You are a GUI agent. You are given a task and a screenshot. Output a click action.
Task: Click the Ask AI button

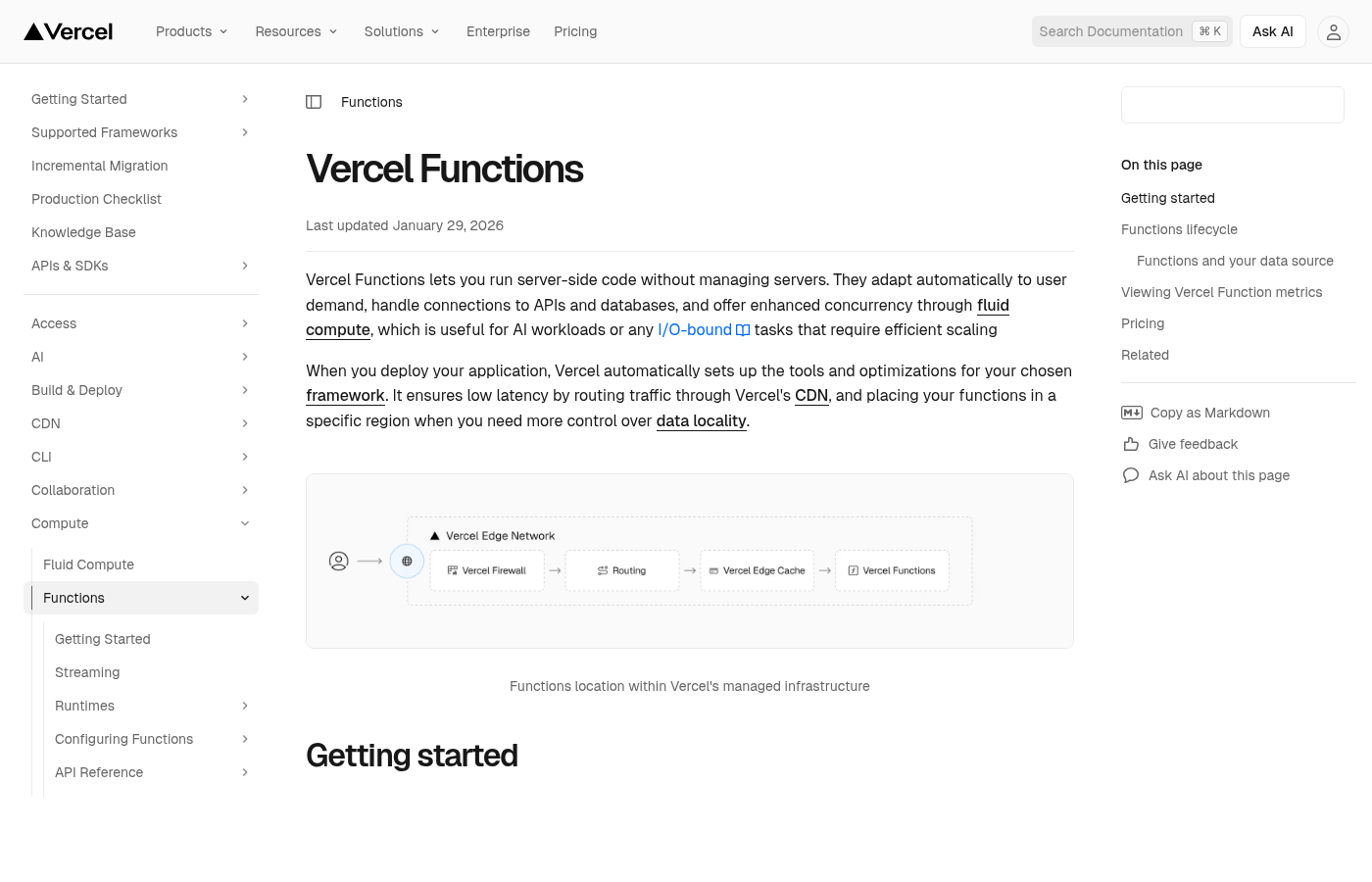[1272, 31]
